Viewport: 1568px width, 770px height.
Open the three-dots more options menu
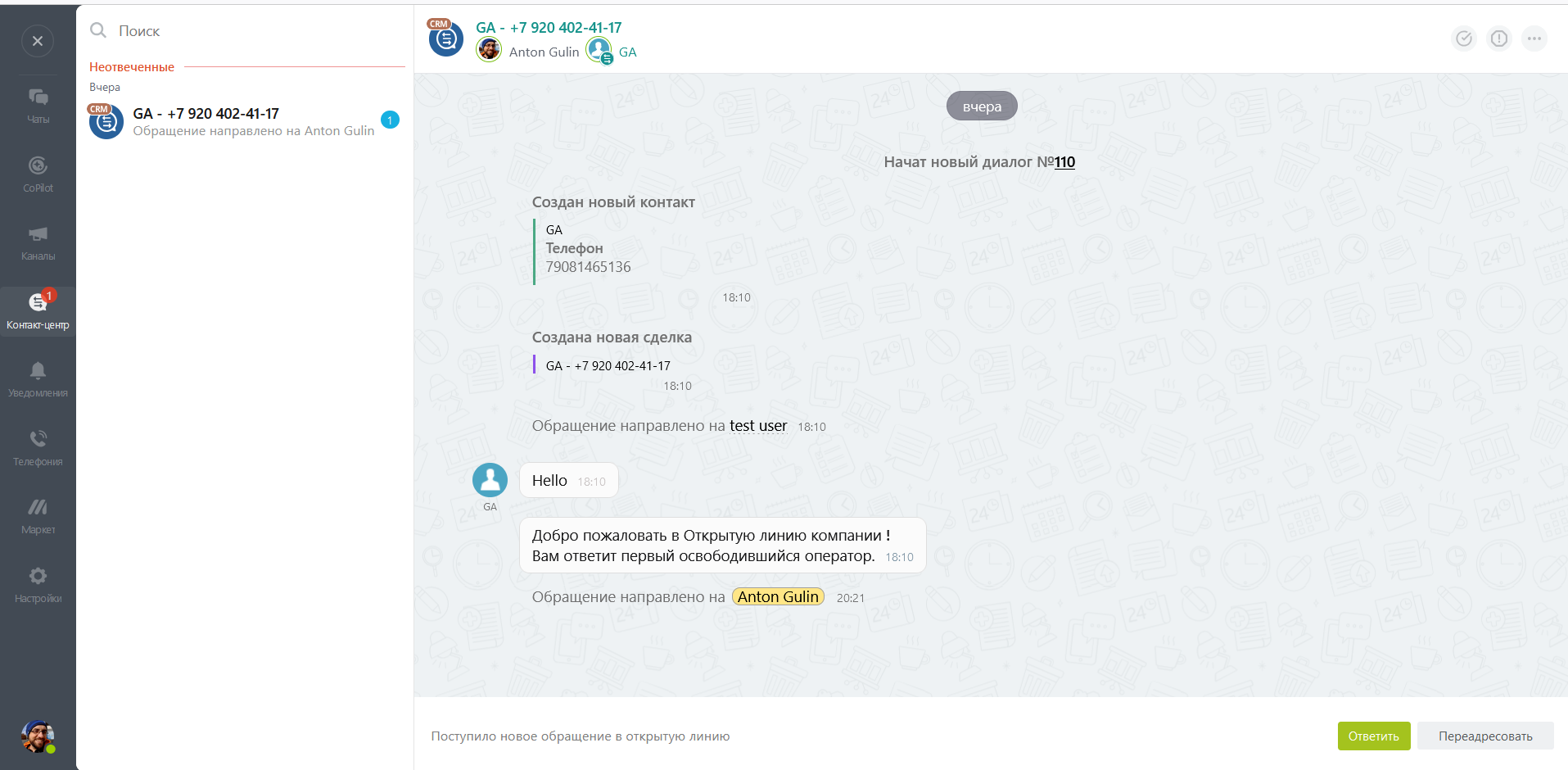(1534, 38)
